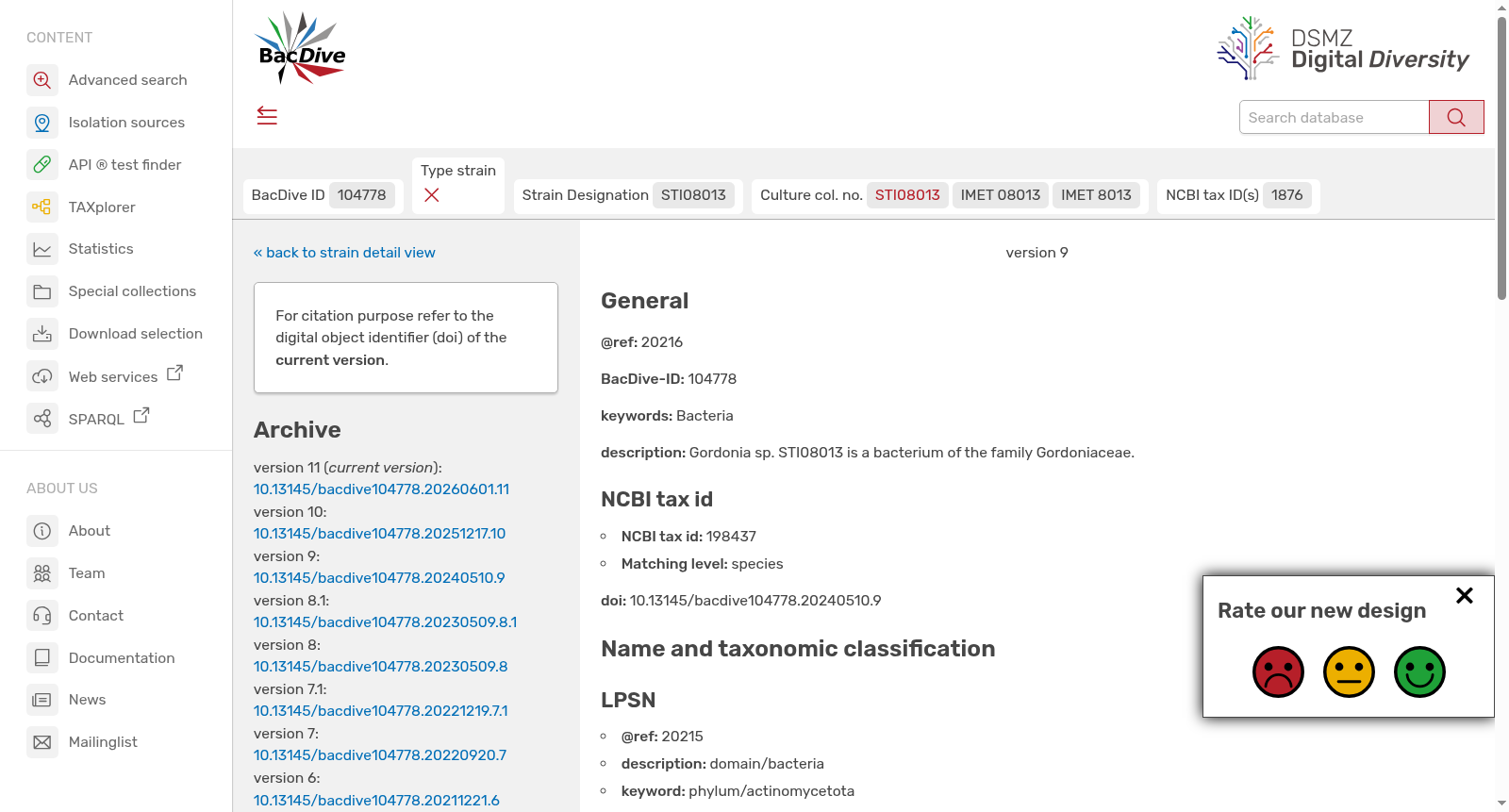The height and width of the screenshot is (812, 1509).
Task: Click the external link icon next to Web services
Action: click(174, 373)
